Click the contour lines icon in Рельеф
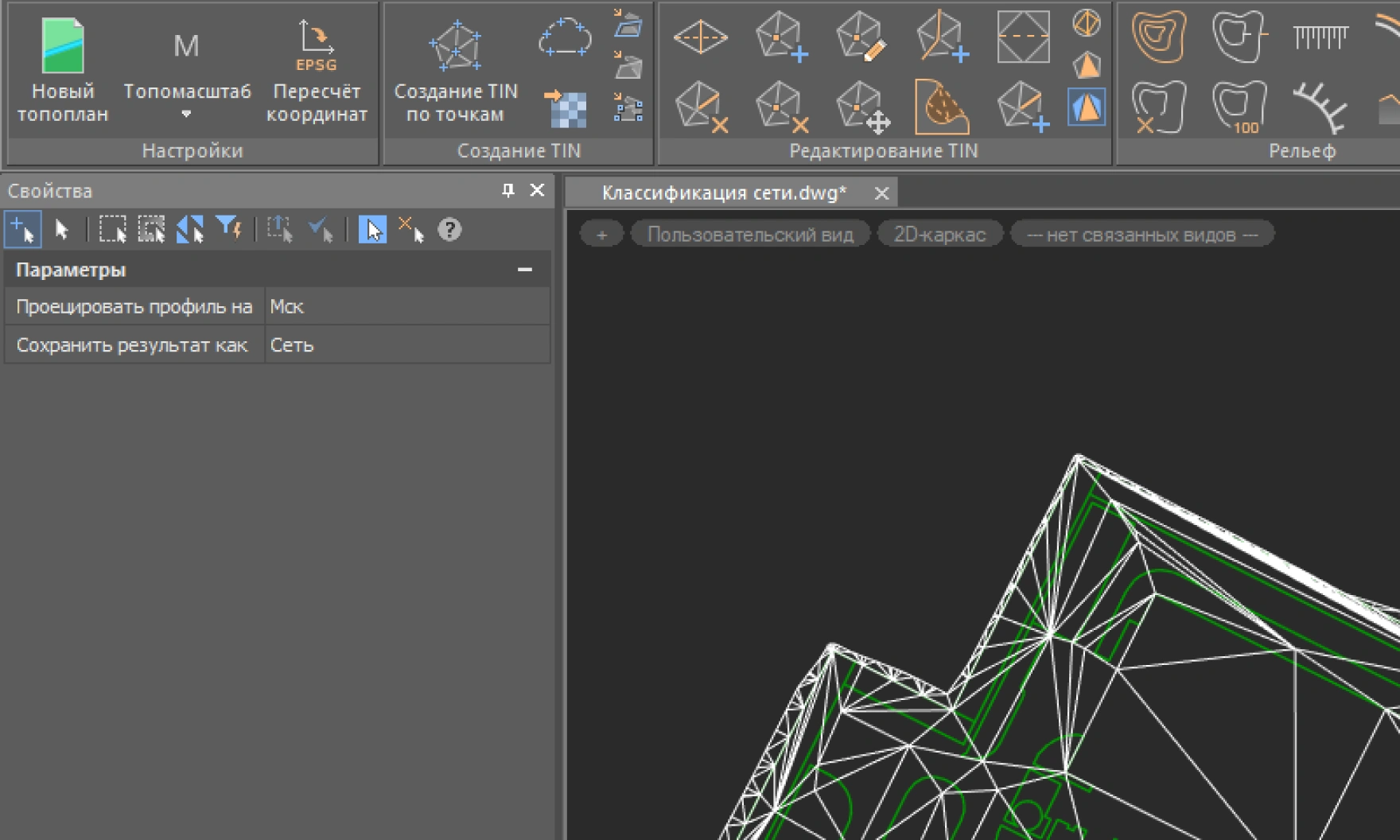Image resolution: width=1400 pixels, height=840 pixels. pos(1158,37)
